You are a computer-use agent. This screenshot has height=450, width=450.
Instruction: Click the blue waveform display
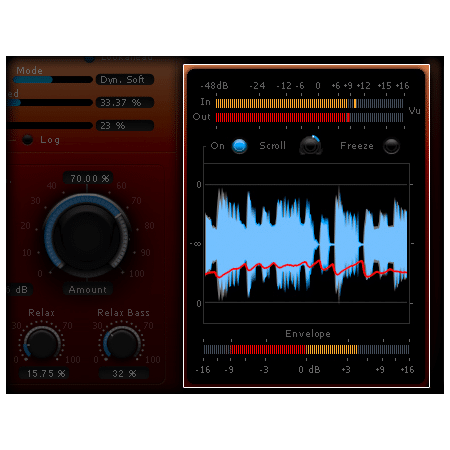tap(306, 244)
